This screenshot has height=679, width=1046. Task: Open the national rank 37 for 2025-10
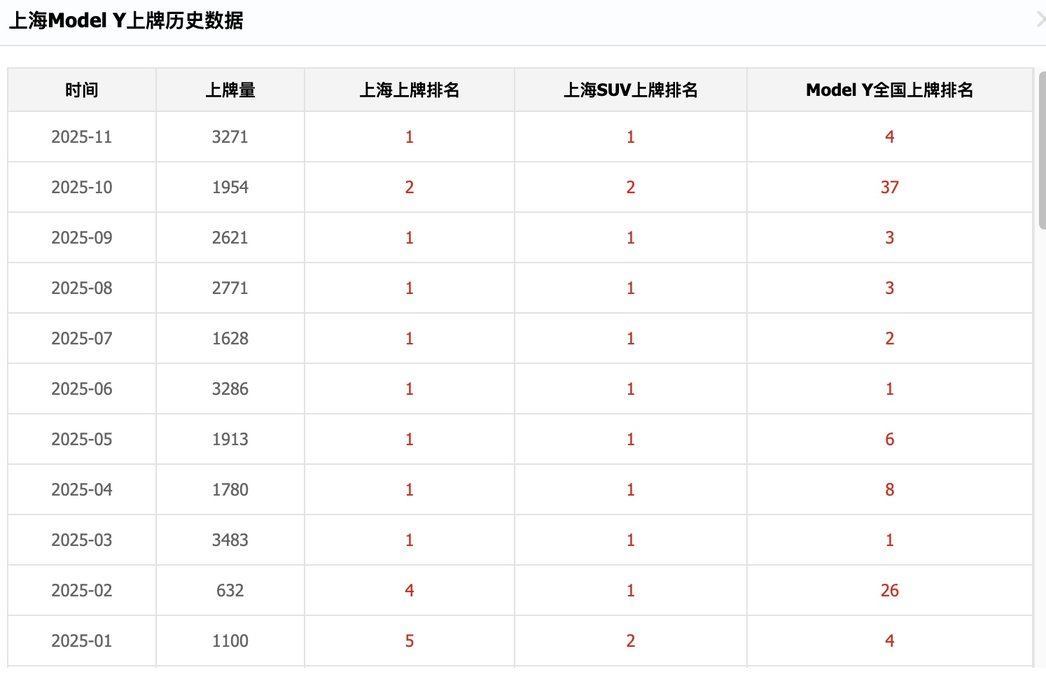889,187
